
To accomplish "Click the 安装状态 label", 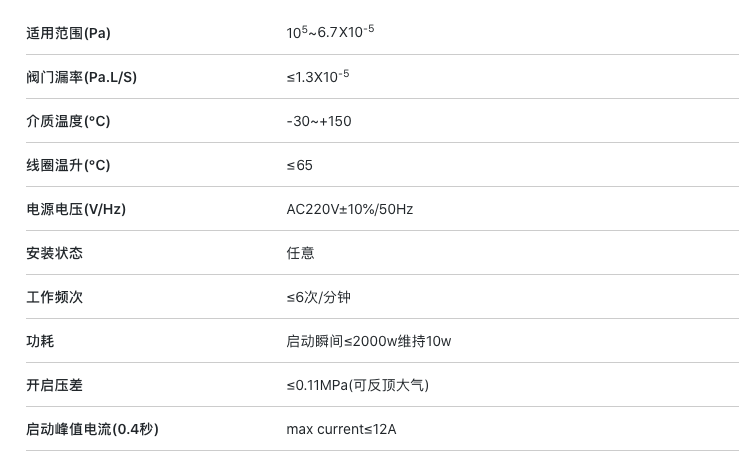I will coord(55,253).
